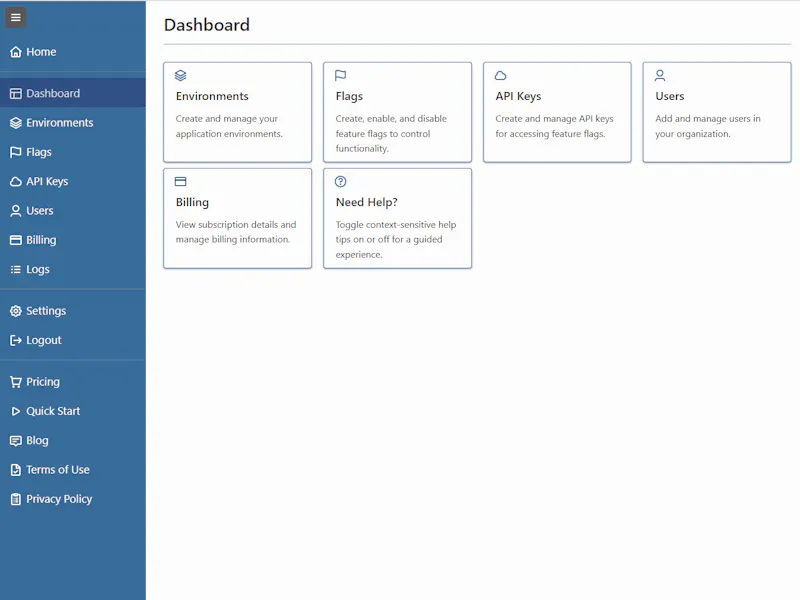The image size is (800, 600).
Task: Click the Terms of Use document icon
Action: tap(16, 470)
